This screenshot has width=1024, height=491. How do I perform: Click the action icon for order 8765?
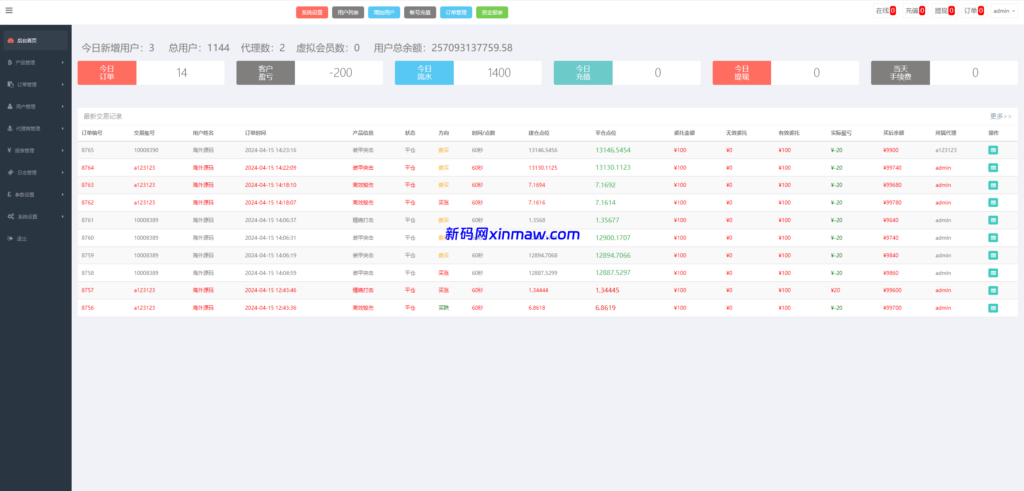click(993, 150)
